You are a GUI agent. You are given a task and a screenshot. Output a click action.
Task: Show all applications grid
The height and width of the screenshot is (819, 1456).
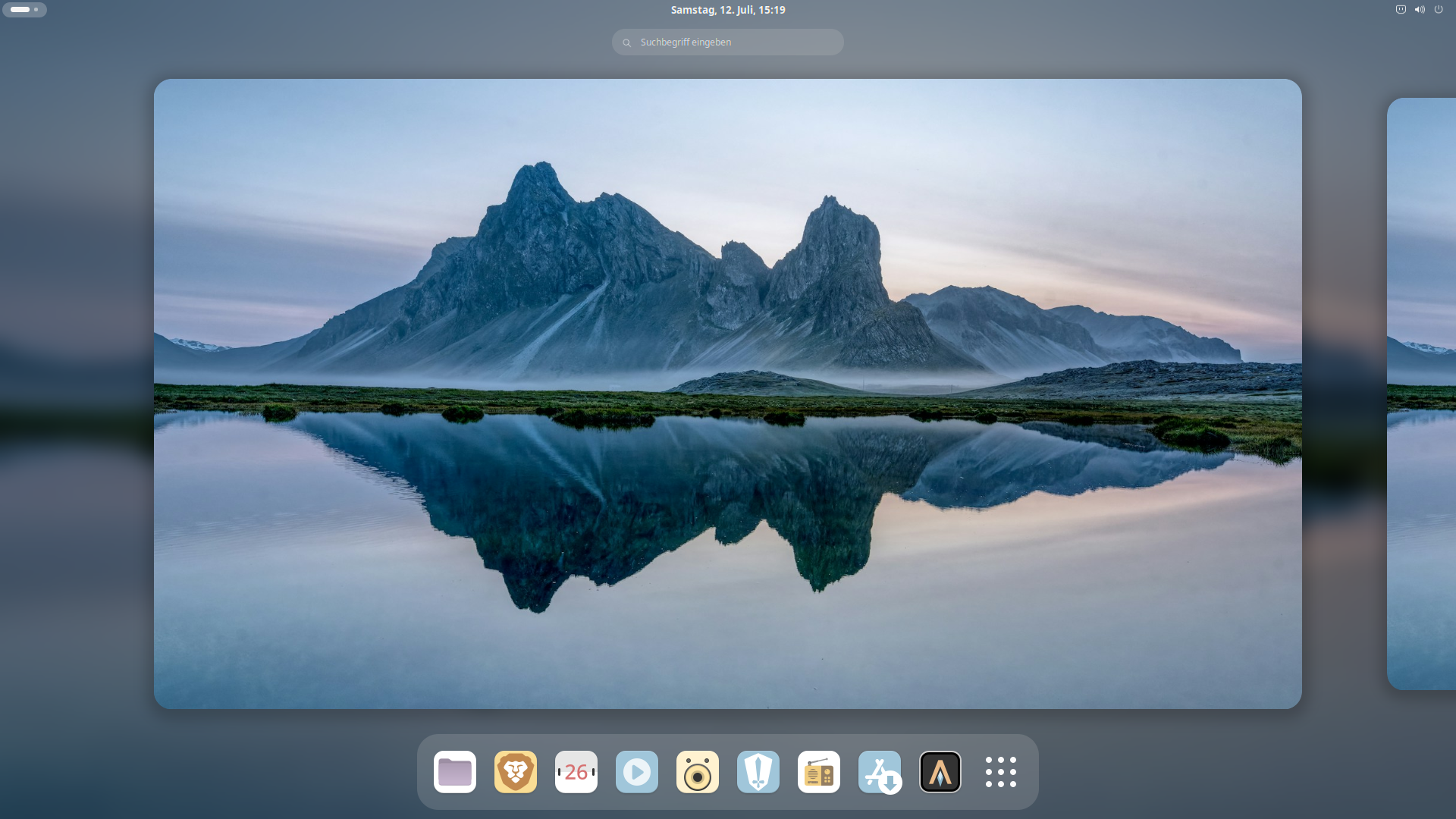point(1001,772)
